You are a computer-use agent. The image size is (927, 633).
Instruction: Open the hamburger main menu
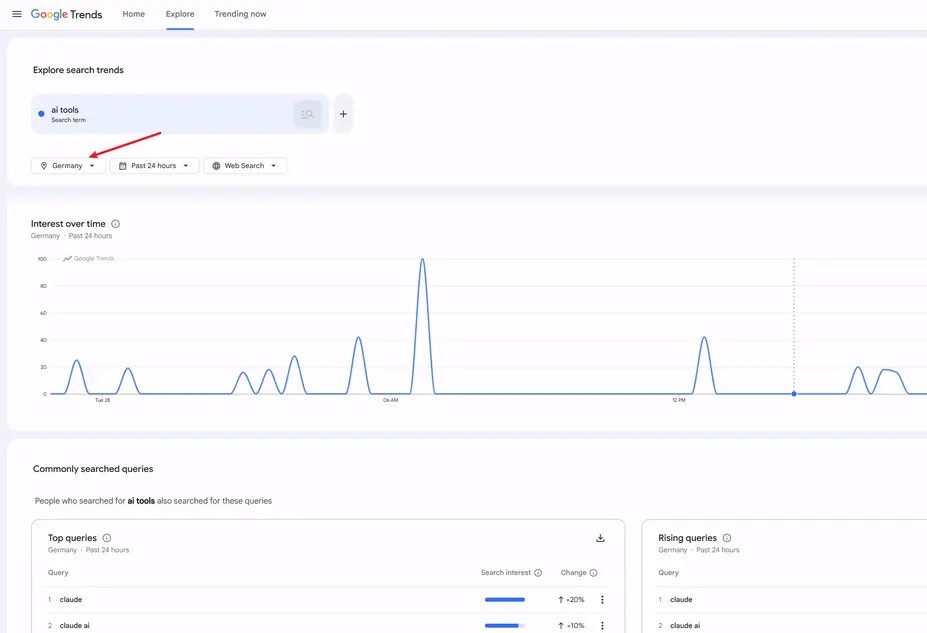click(17, 14)
